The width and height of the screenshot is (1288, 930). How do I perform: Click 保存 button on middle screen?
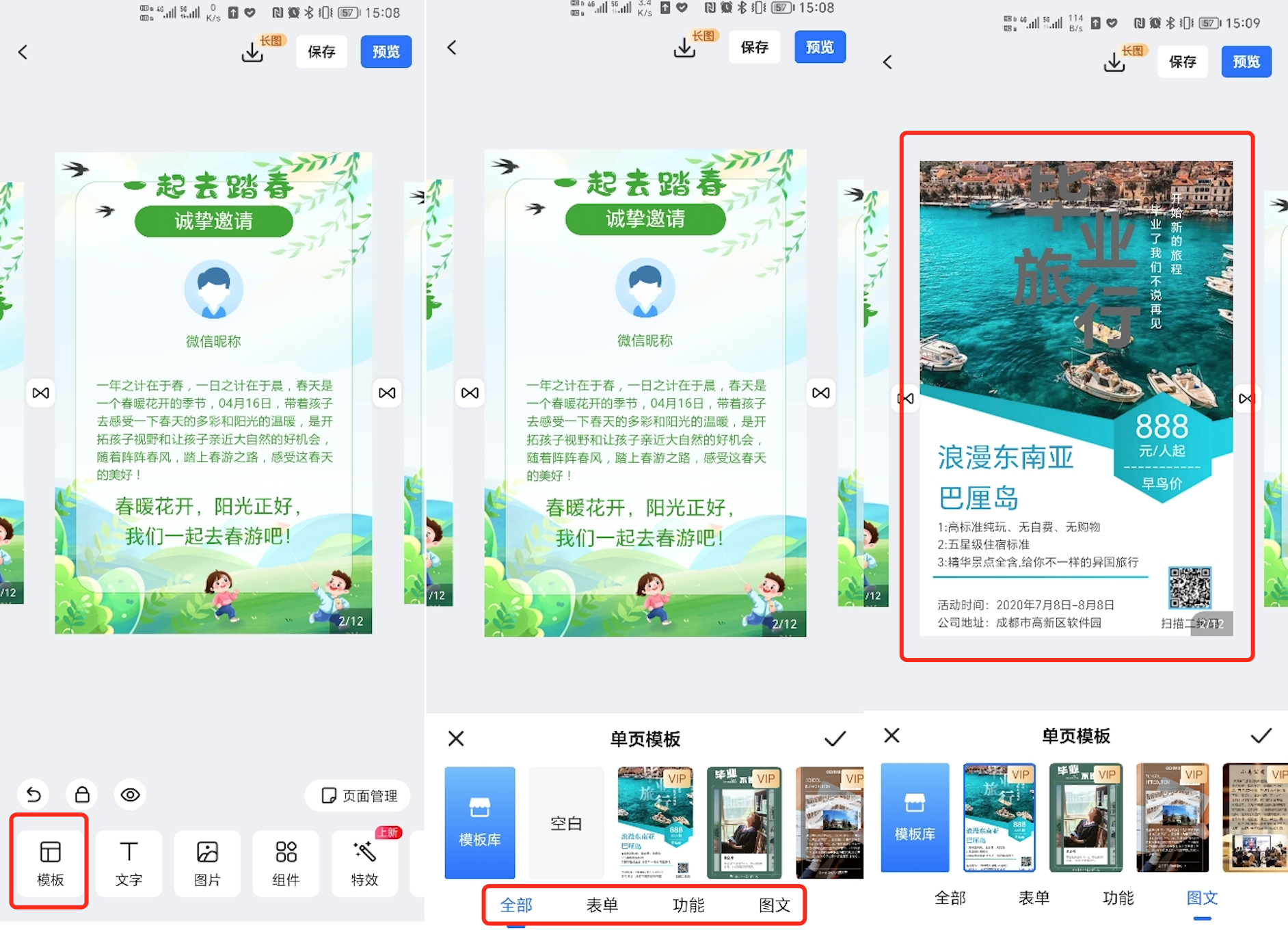click(754, 47)
